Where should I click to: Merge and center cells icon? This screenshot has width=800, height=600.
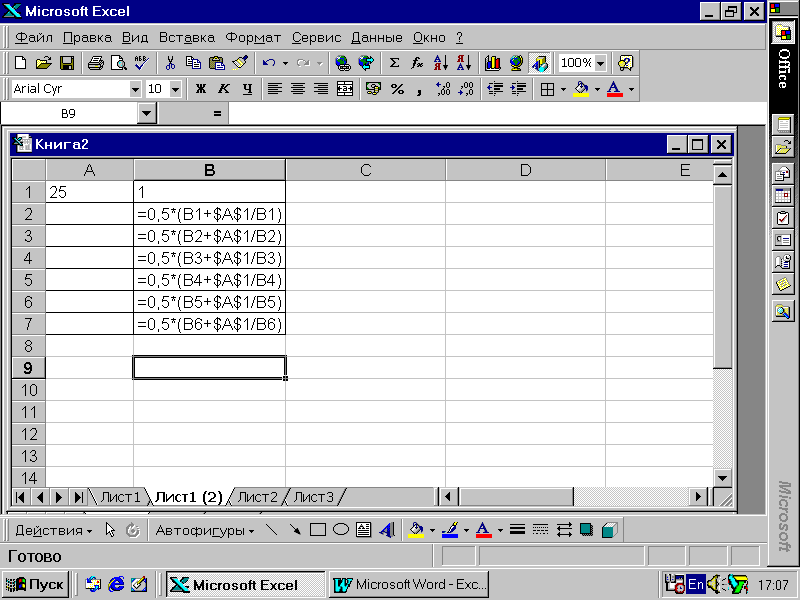tap(345, 89)
